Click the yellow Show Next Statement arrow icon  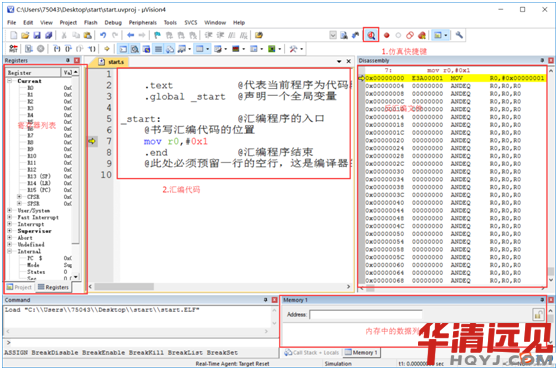coord(106,49)
